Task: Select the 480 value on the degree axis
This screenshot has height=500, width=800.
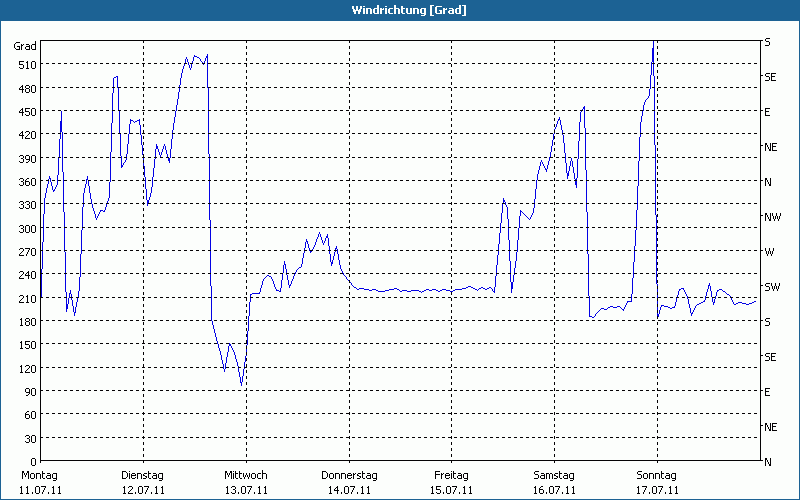Action: pos(28,89)
